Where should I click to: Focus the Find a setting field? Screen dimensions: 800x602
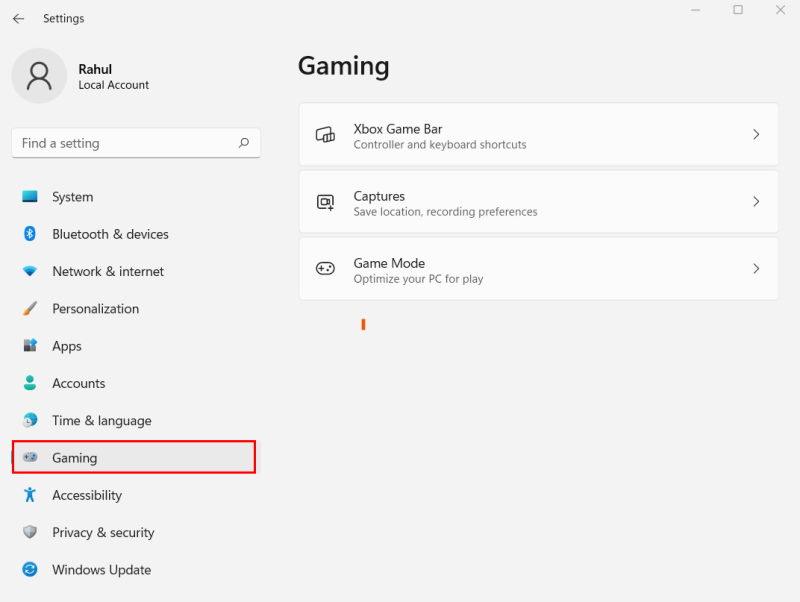point(136,143)
